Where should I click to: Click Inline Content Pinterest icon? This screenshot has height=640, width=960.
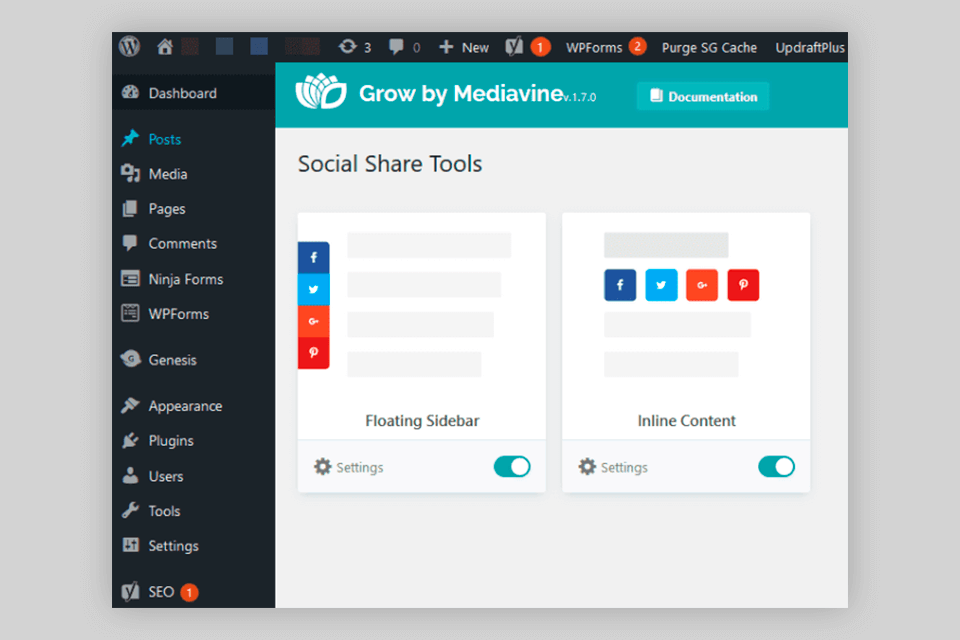(743, 285)
